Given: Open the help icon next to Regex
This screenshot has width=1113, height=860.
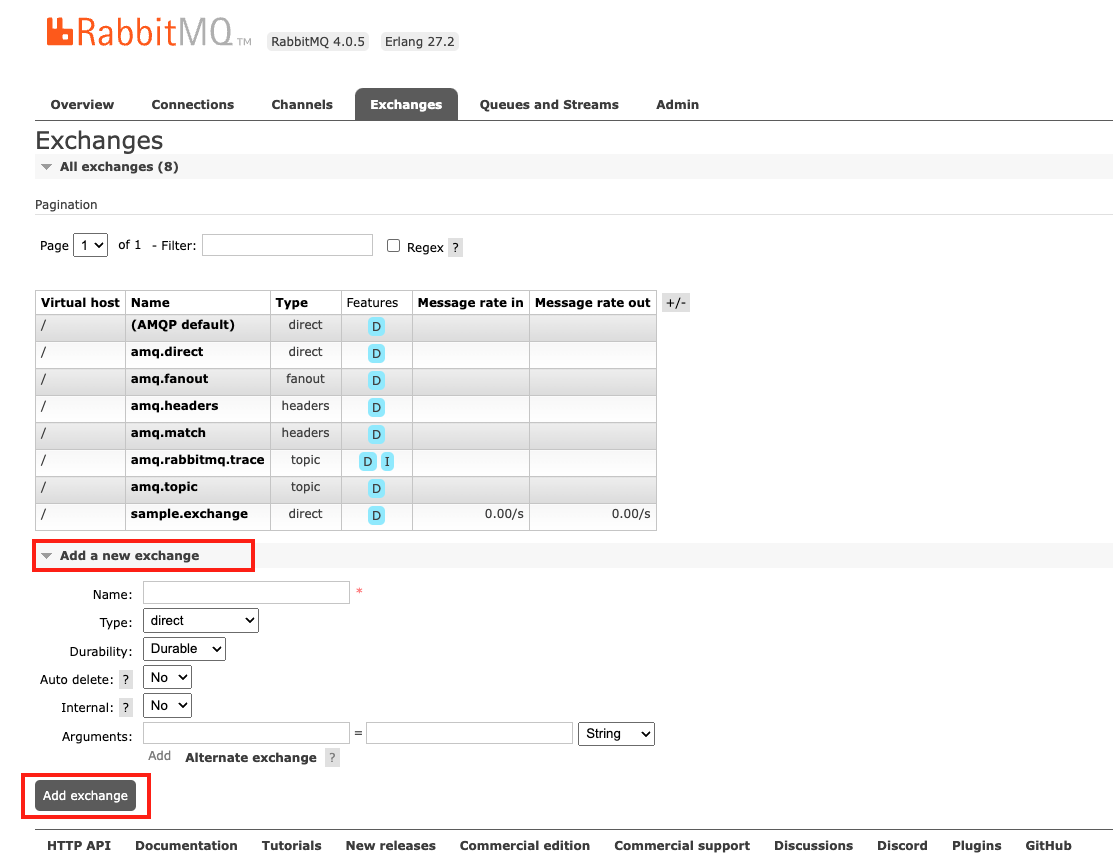Looking at the screenshot, I should pos(455,247).
